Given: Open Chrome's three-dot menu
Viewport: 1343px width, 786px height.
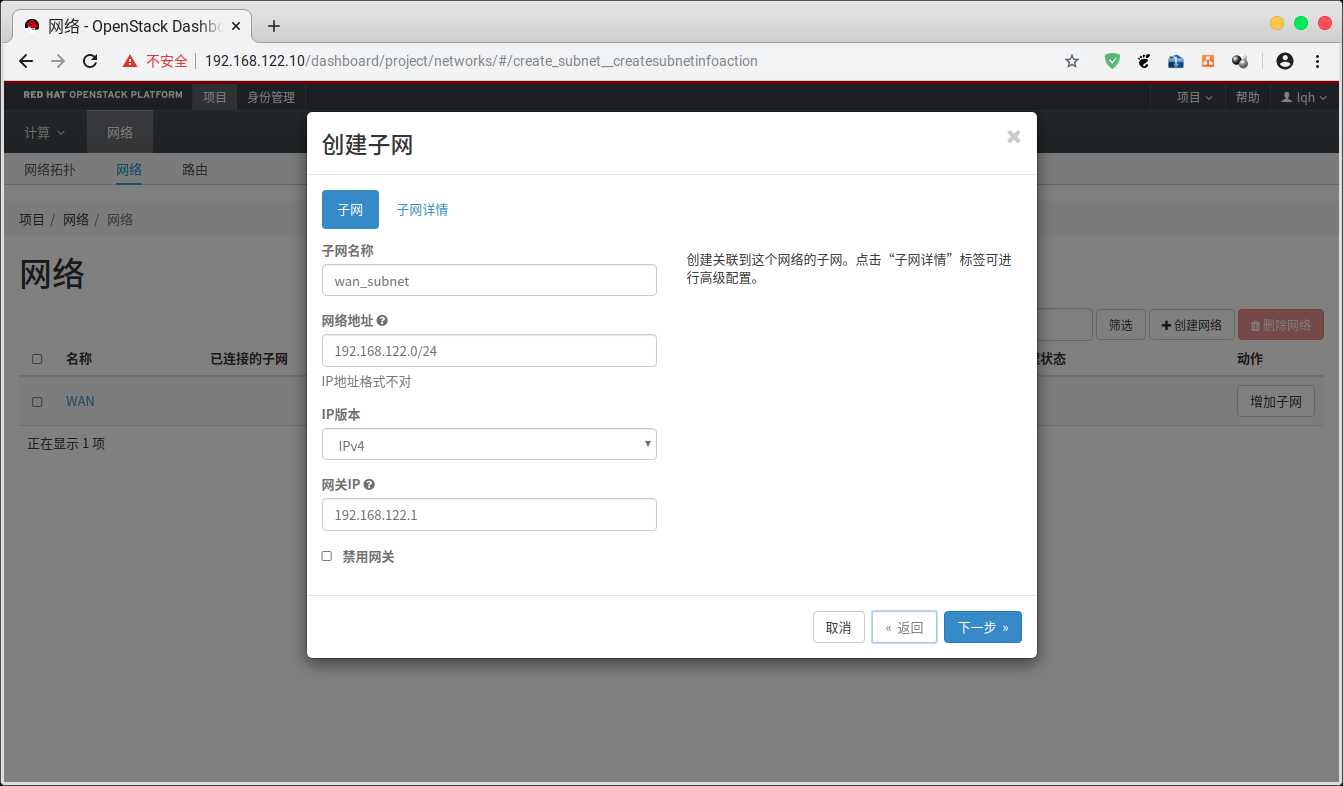Looking at the screenshot, I should (x=1317, y=61).
